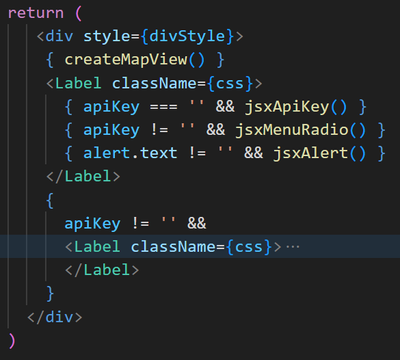Click the closing div tag
Image resolution: width=400 pixels, height=360 pixels.
[x=55, y=317]
